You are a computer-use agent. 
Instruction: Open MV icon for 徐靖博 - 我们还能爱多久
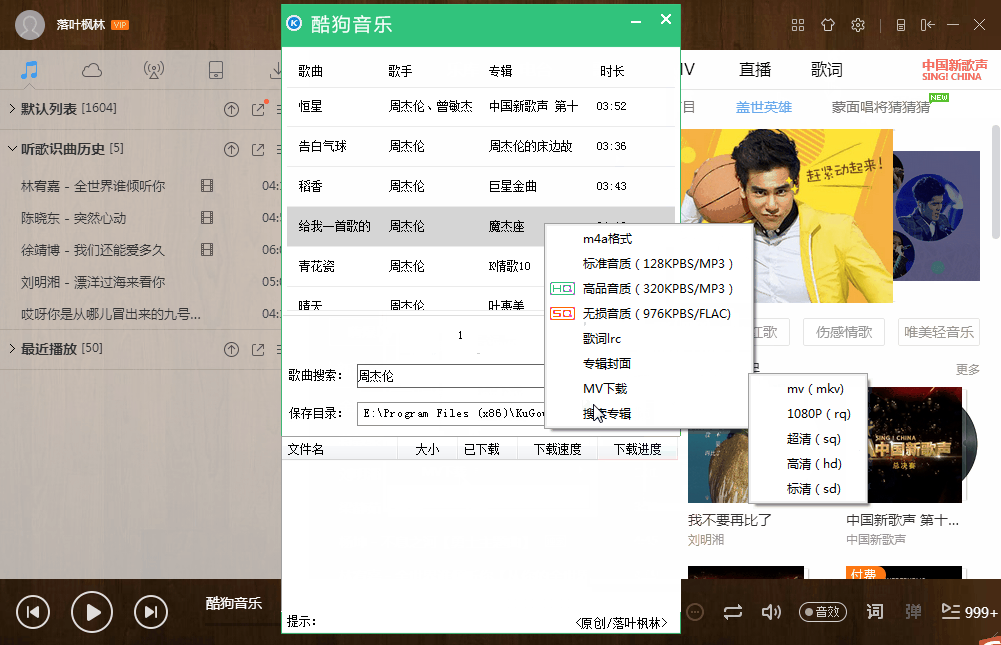(207, 249)
